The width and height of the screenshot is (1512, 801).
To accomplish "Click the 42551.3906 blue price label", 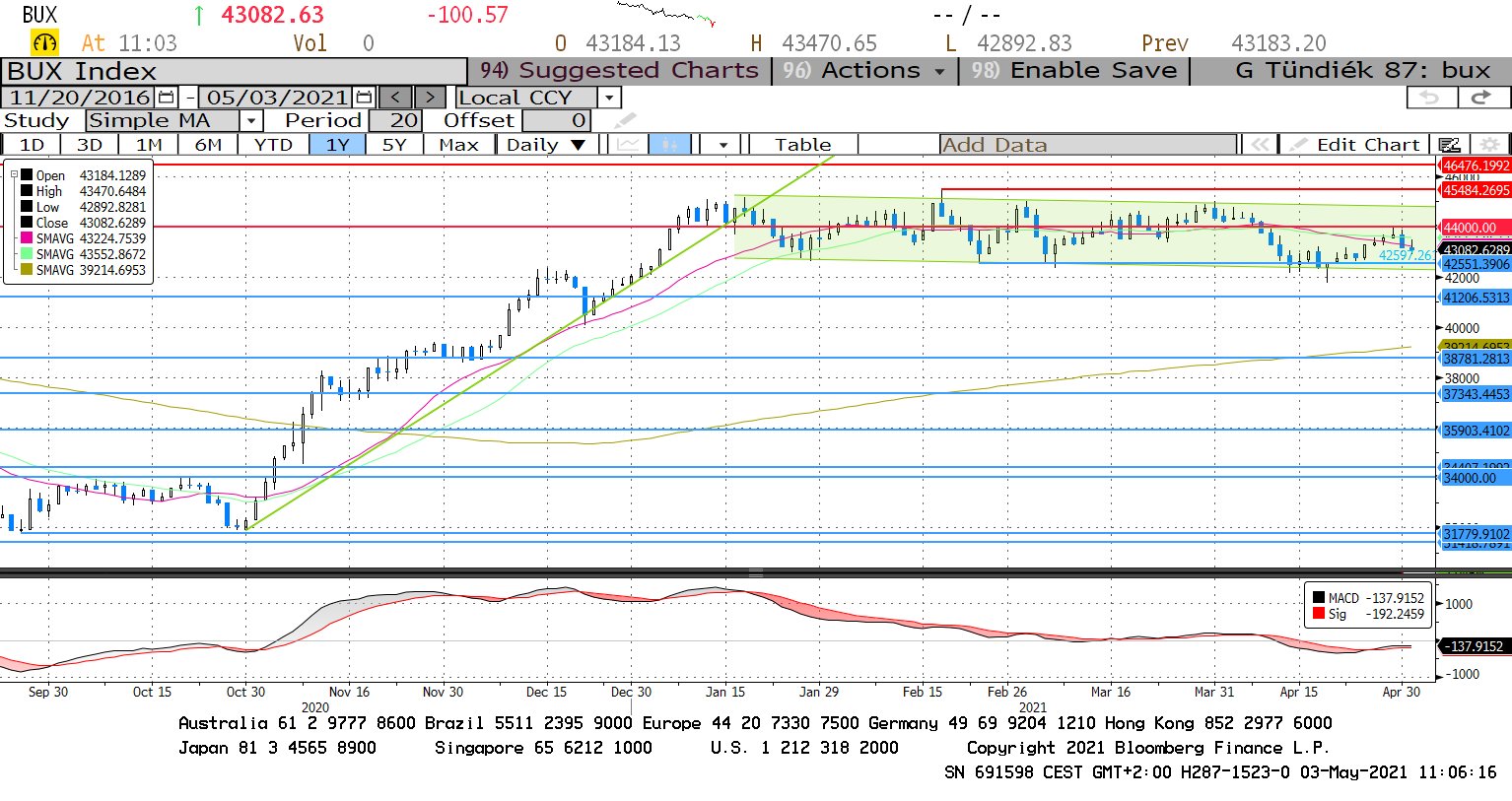I will 1476,265.
